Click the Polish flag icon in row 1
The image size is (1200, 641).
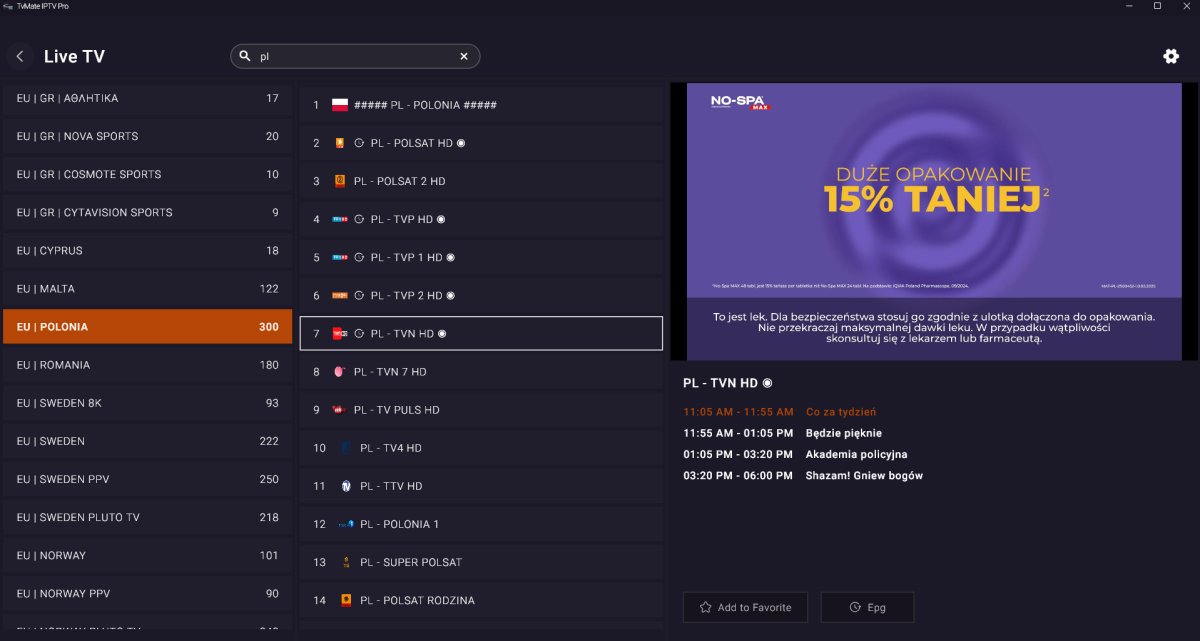(340, 105)
